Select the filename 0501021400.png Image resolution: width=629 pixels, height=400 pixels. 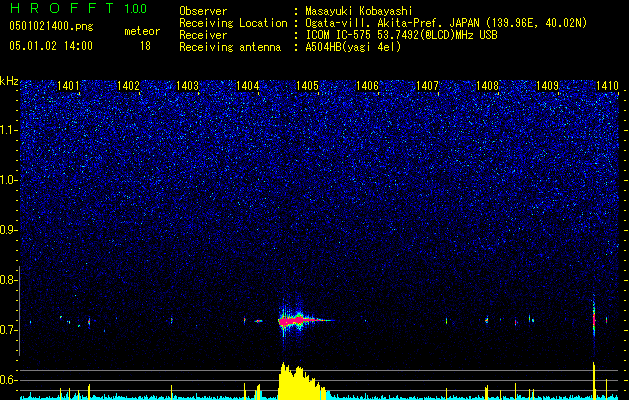51,26
